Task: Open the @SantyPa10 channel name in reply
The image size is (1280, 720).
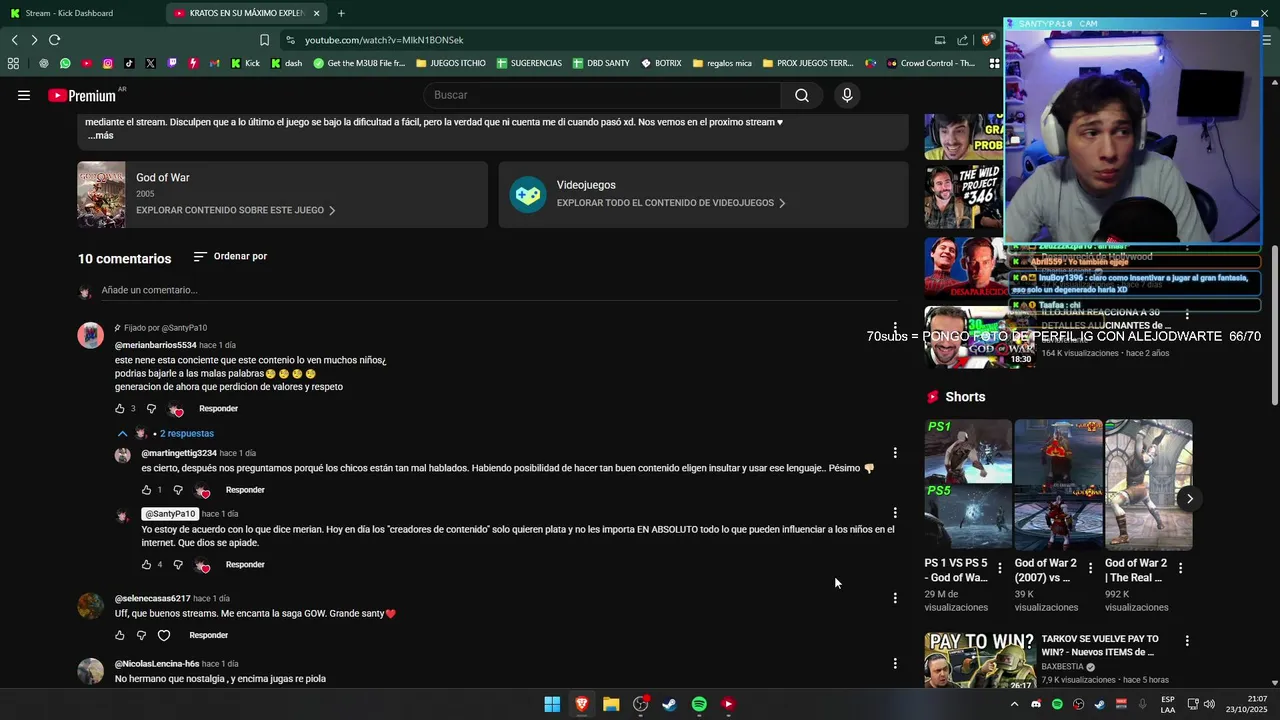Action: coord(169,514)
